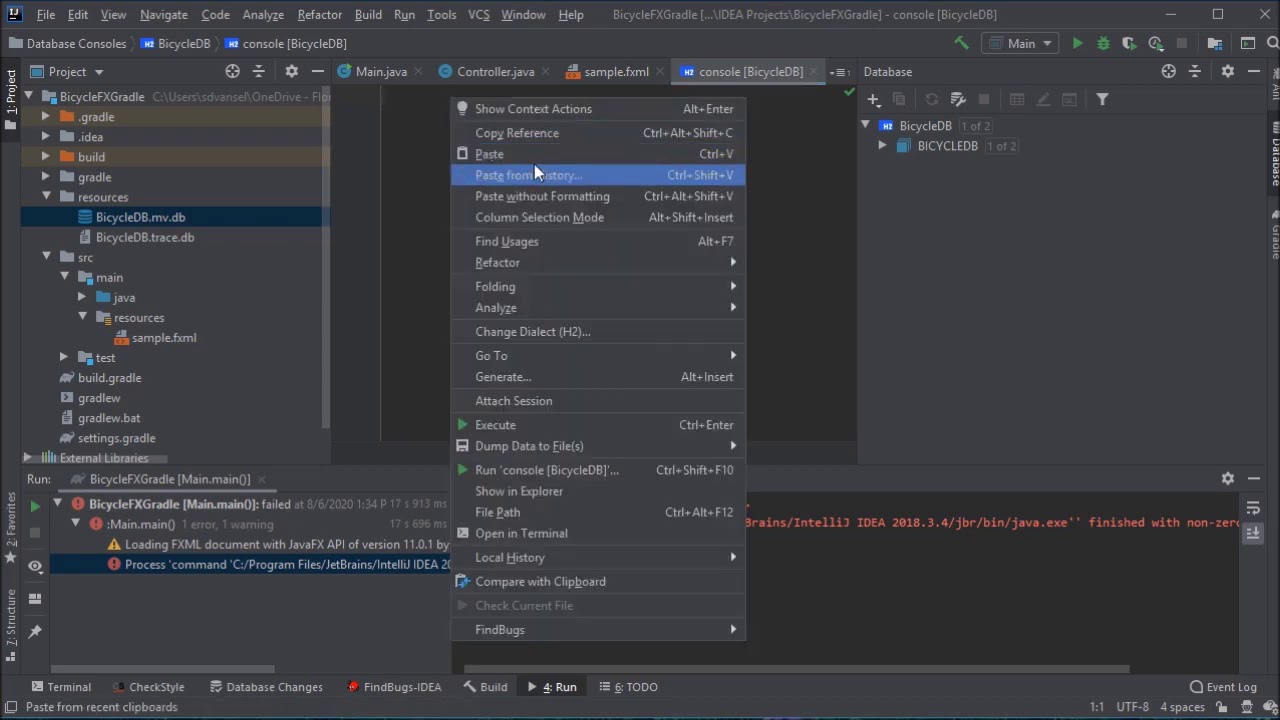Click the Project Structure folder icon
The image size is (1280, 720).
(x=1215, y=43)
